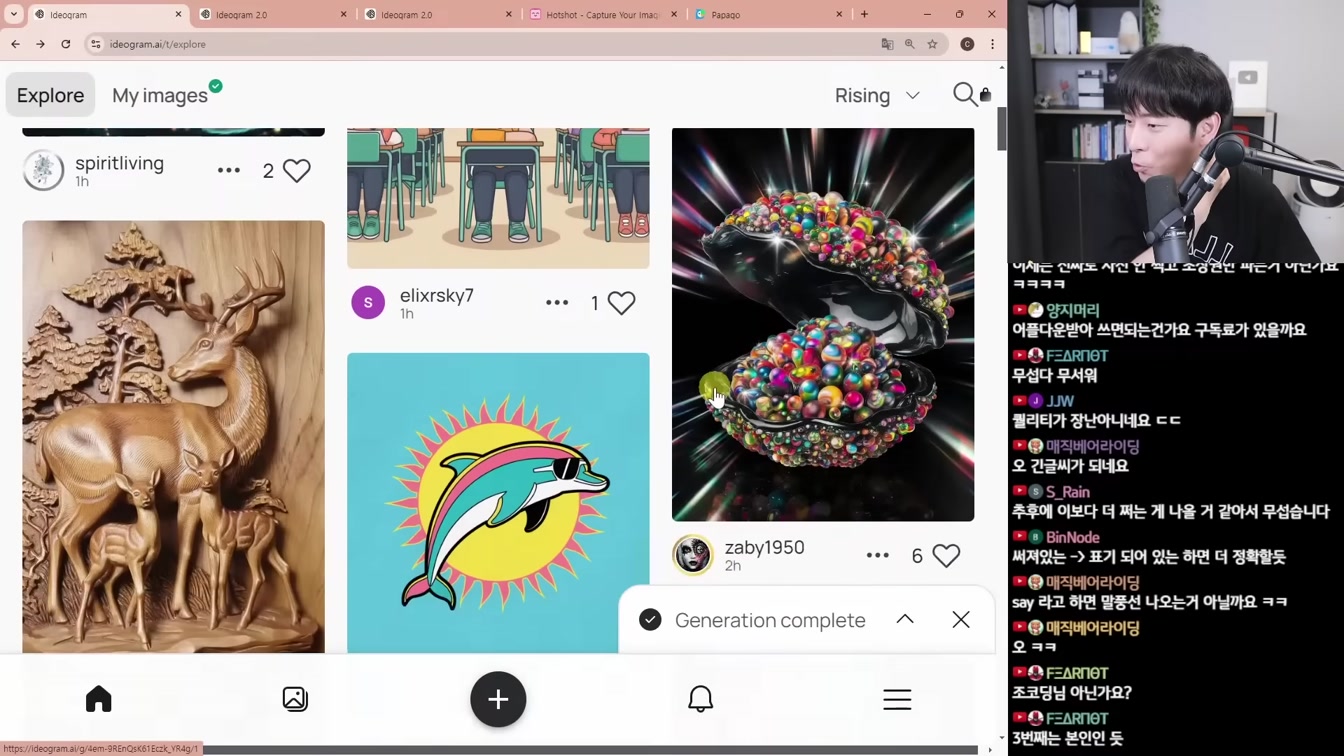Open a new browser tab

point(865,15)
